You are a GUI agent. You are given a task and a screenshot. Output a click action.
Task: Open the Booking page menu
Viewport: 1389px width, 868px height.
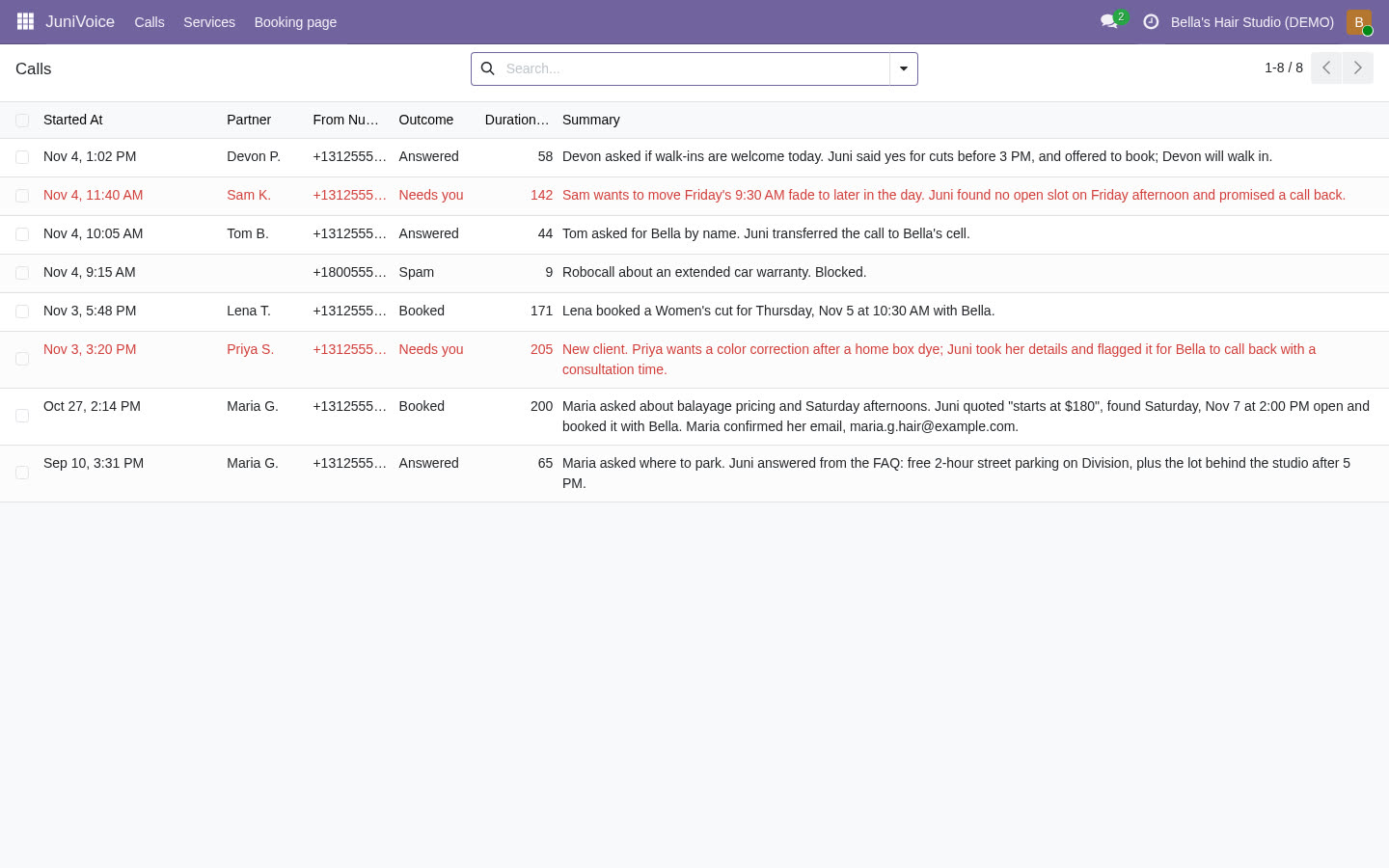coord(295,21)
